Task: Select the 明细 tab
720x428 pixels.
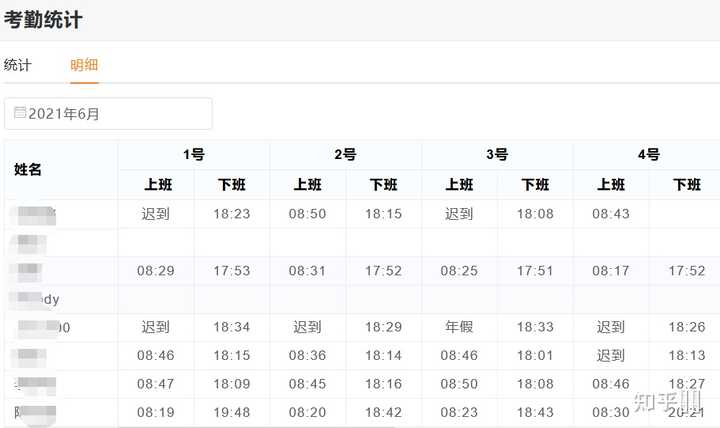Action: tap(84, 65)
